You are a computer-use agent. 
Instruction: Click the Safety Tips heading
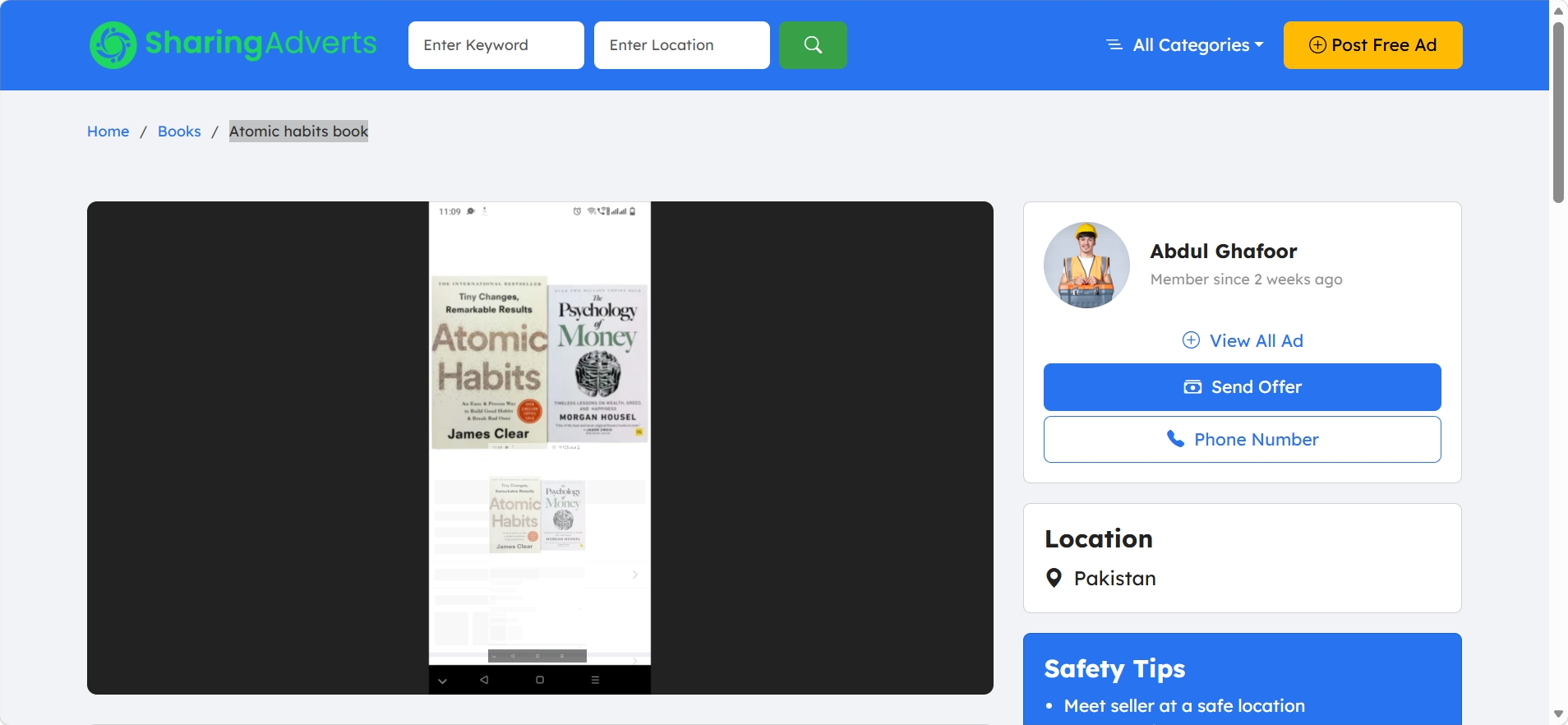coord(1114,669)
